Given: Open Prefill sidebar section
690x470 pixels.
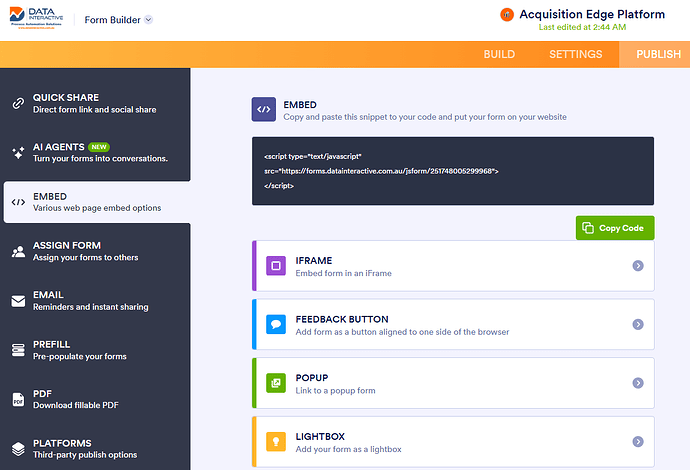Looking at the screenshot, I should click(97, 350).
